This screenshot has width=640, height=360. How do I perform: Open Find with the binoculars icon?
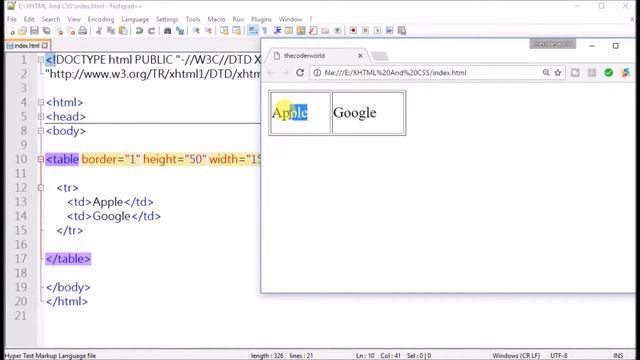point(167,31)
